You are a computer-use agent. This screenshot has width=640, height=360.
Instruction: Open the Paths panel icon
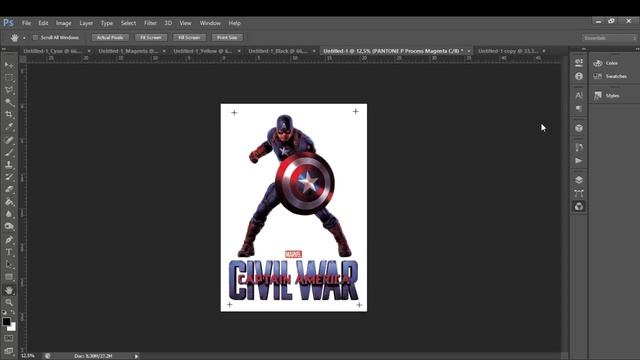click(579, 193)
